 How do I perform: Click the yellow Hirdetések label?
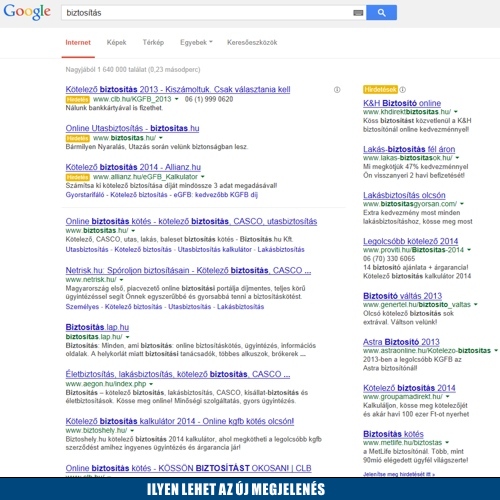[380, 89]
